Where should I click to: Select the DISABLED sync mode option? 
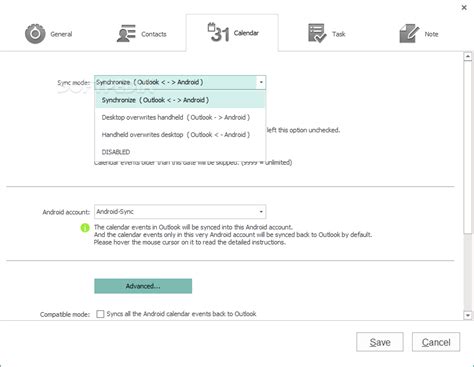pos(180,152)
